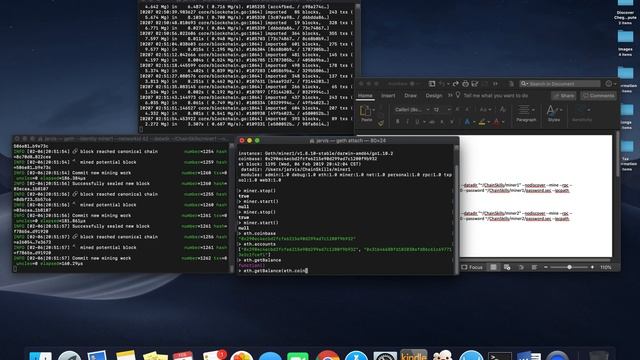Switch to the Draw ribbon tab
This screenshot has width=640, height=360.
point(410,96)
